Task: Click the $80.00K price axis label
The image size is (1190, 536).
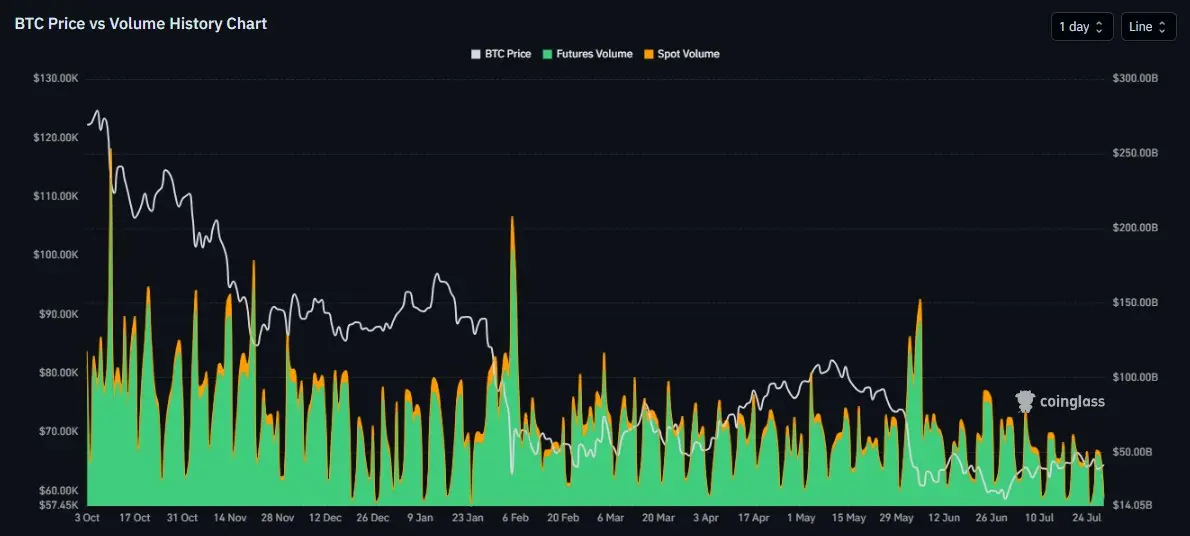Action: 58,373
